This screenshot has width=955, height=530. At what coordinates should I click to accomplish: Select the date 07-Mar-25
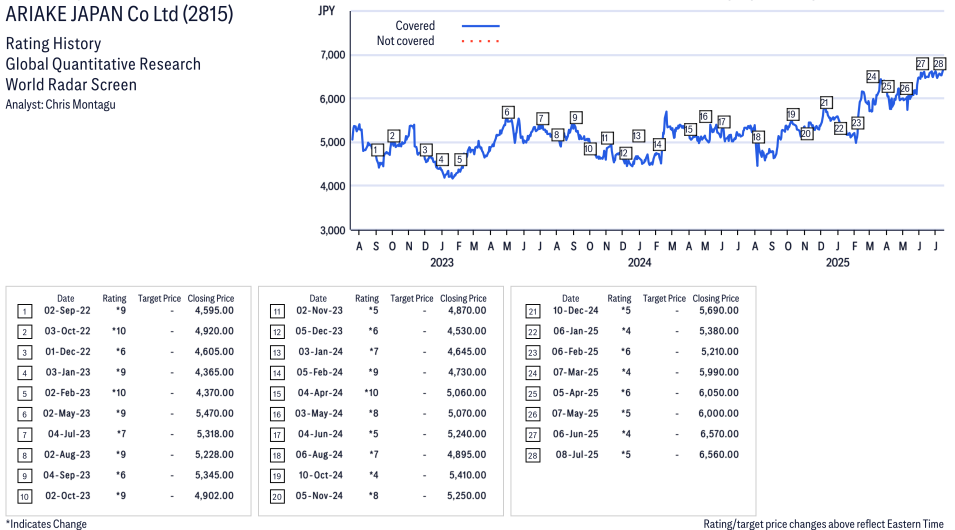click(x=576, y=372)
